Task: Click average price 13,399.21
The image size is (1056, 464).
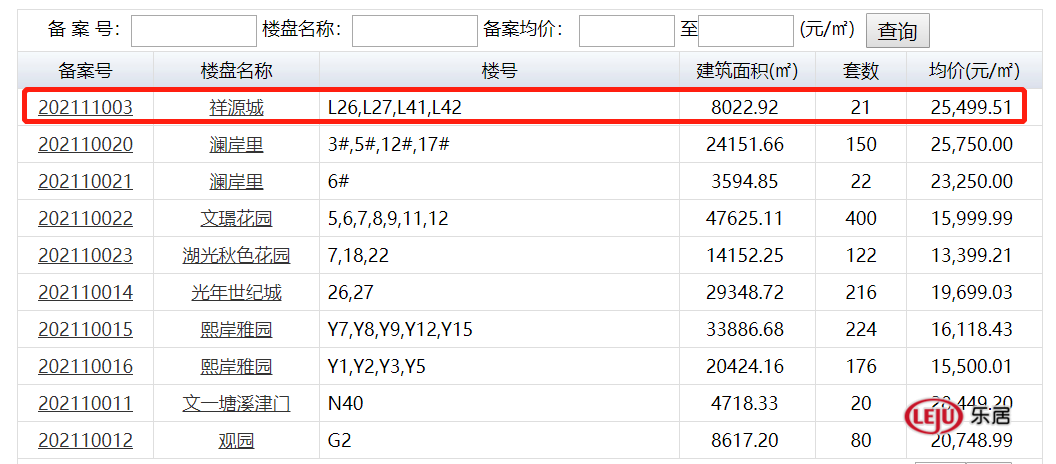Action: point(972,256)
